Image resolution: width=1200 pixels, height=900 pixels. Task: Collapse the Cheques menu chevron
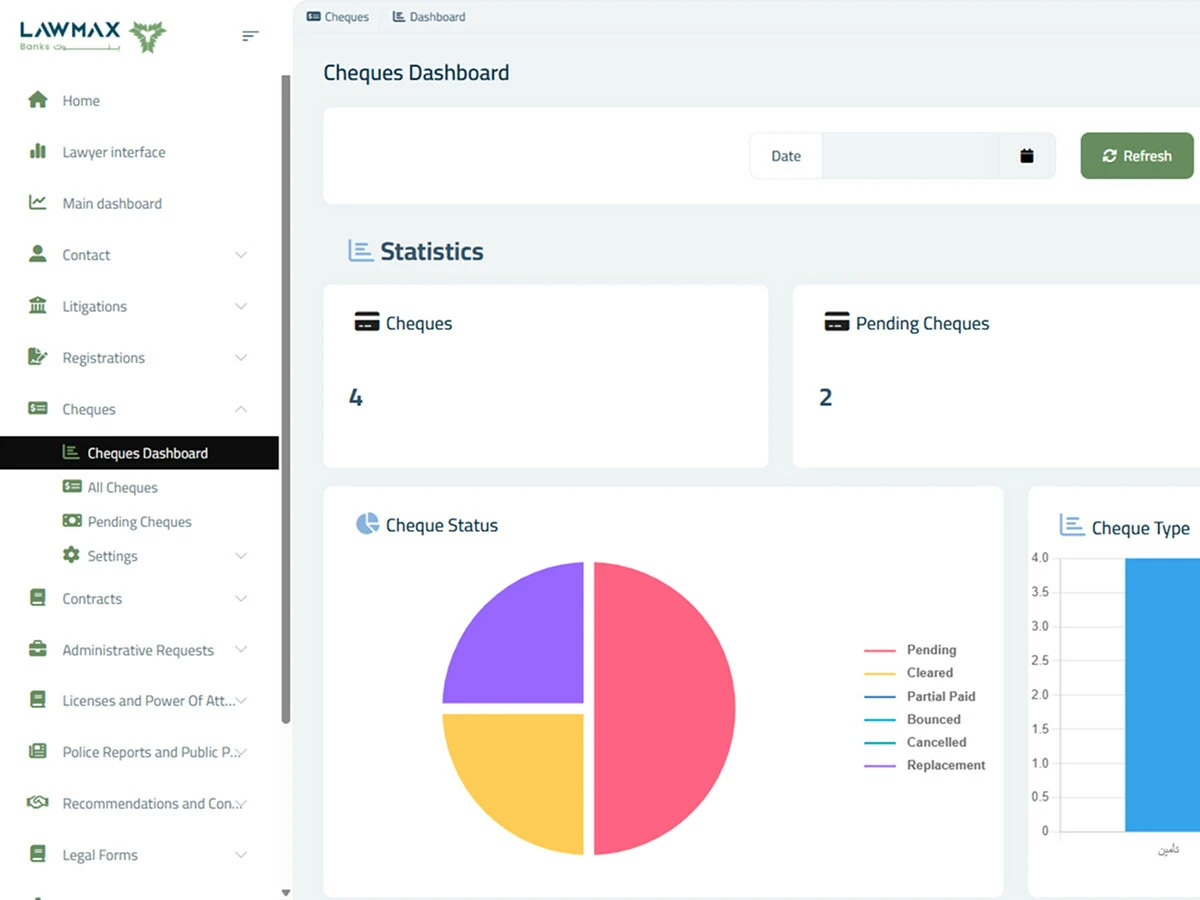coord(241,409)
